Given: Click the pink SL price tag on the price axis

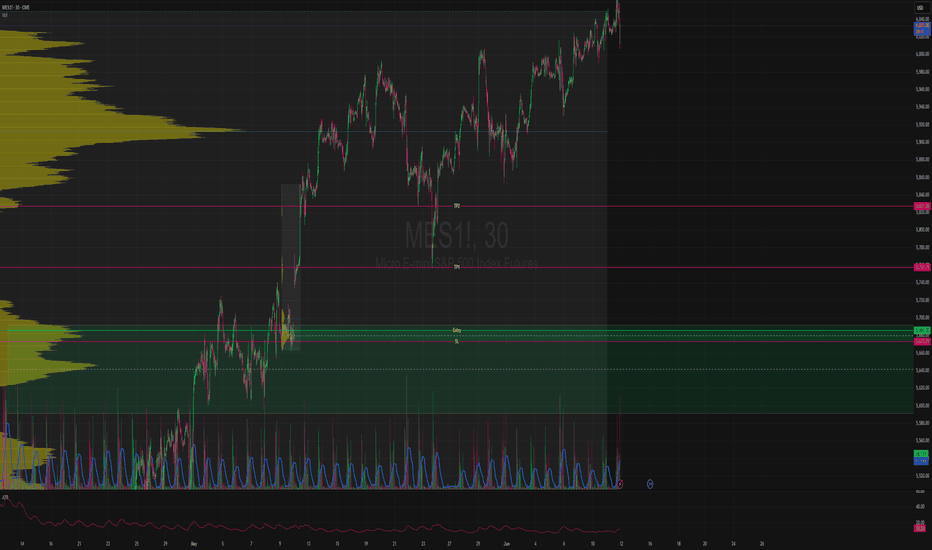Looking at the screenshot, I should click(x=922, y=341).
